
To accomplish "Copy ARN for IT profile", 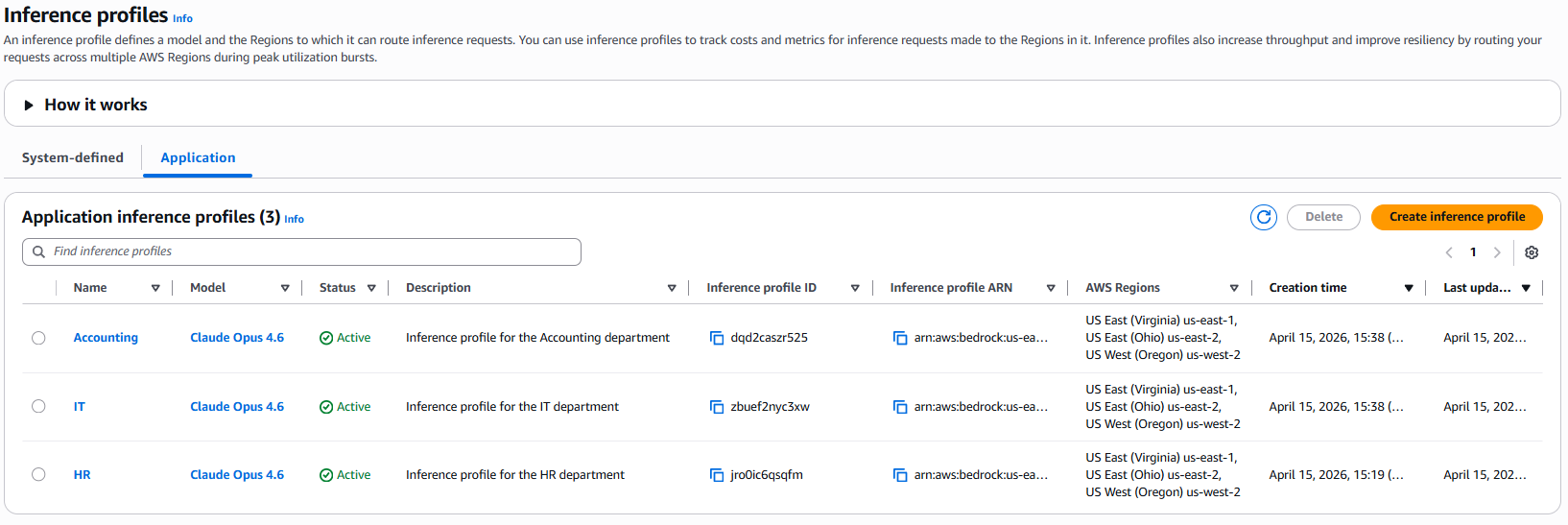I will (900, 407).
